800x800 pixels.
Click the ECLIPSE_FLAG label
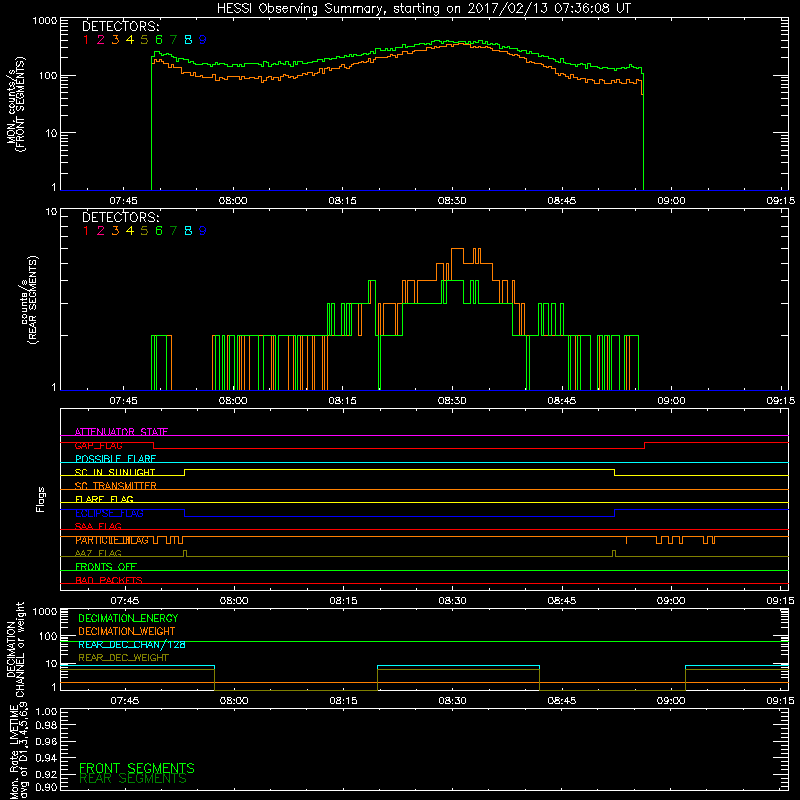coord(109,513)
